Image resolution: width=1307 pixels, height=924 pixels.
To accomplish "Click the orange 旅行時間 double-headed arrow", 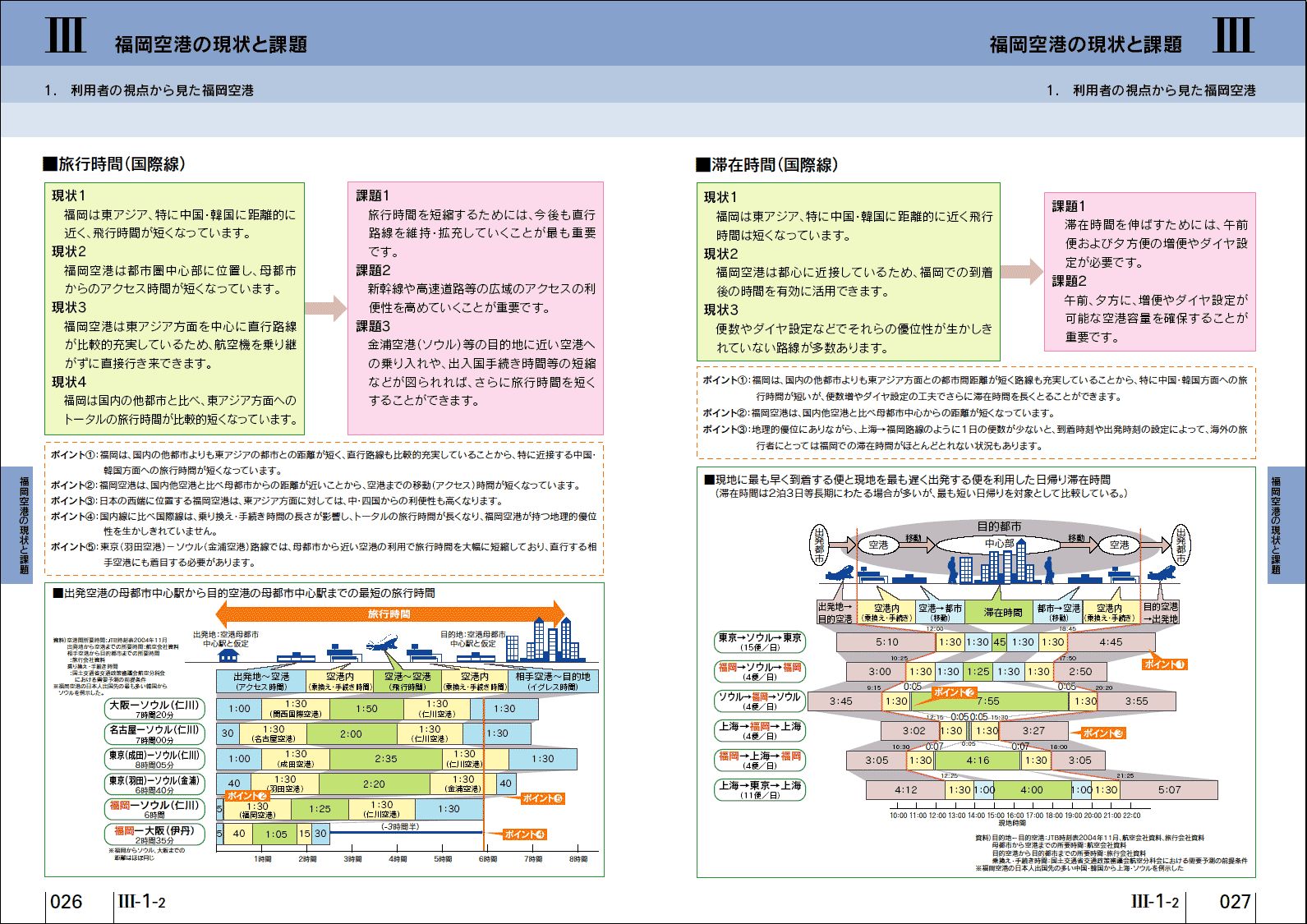I will click(389, 614).
